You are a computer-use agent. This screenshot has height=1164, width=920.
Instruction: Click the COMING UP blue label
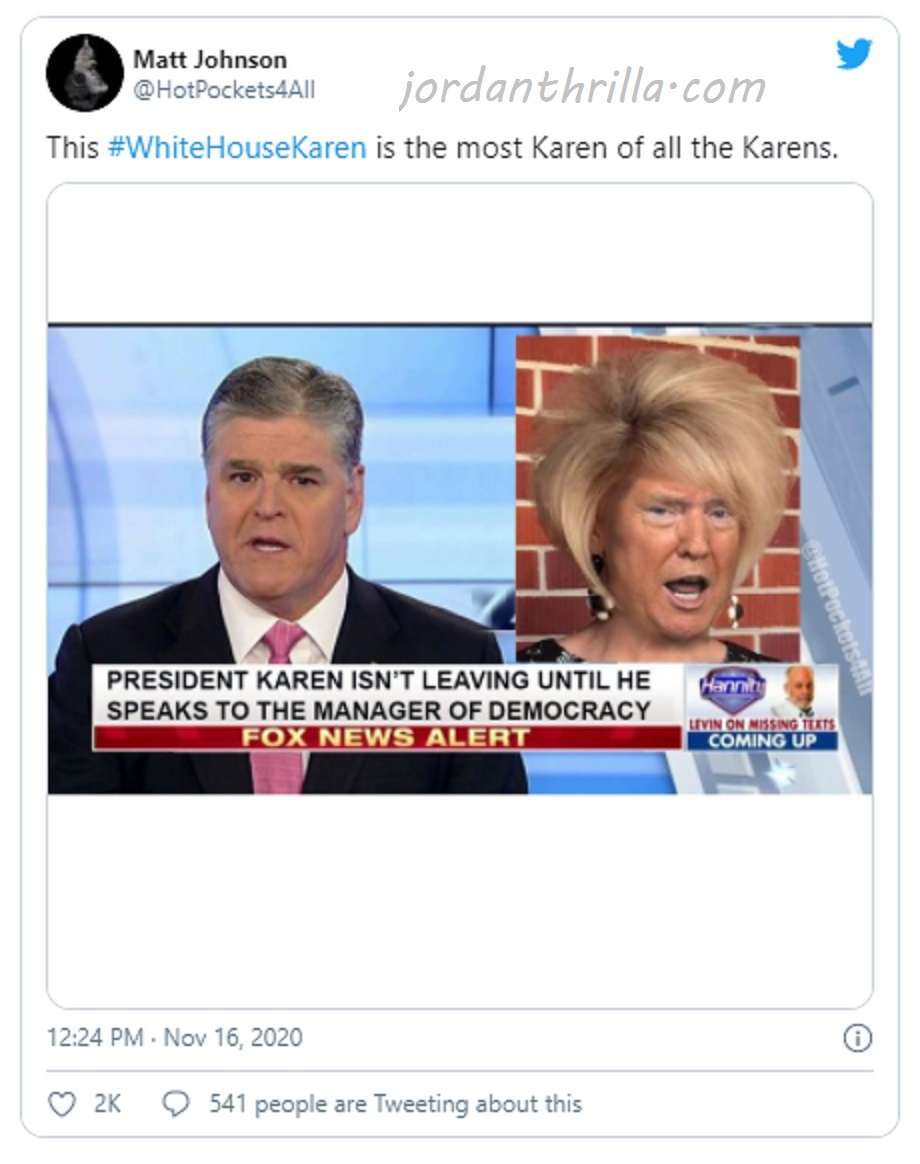(763, 741)
